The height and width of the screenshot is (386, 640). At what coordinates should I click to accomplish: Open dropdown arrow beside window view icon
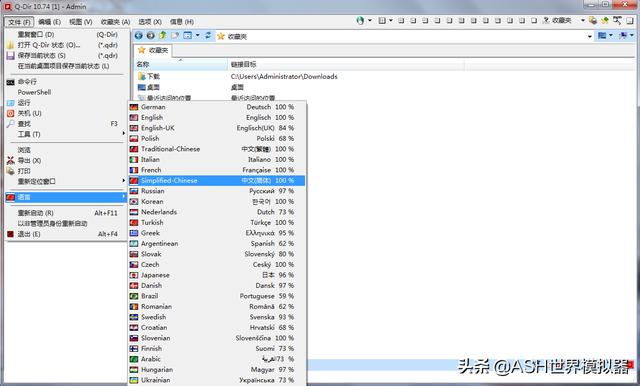[198, 35]
